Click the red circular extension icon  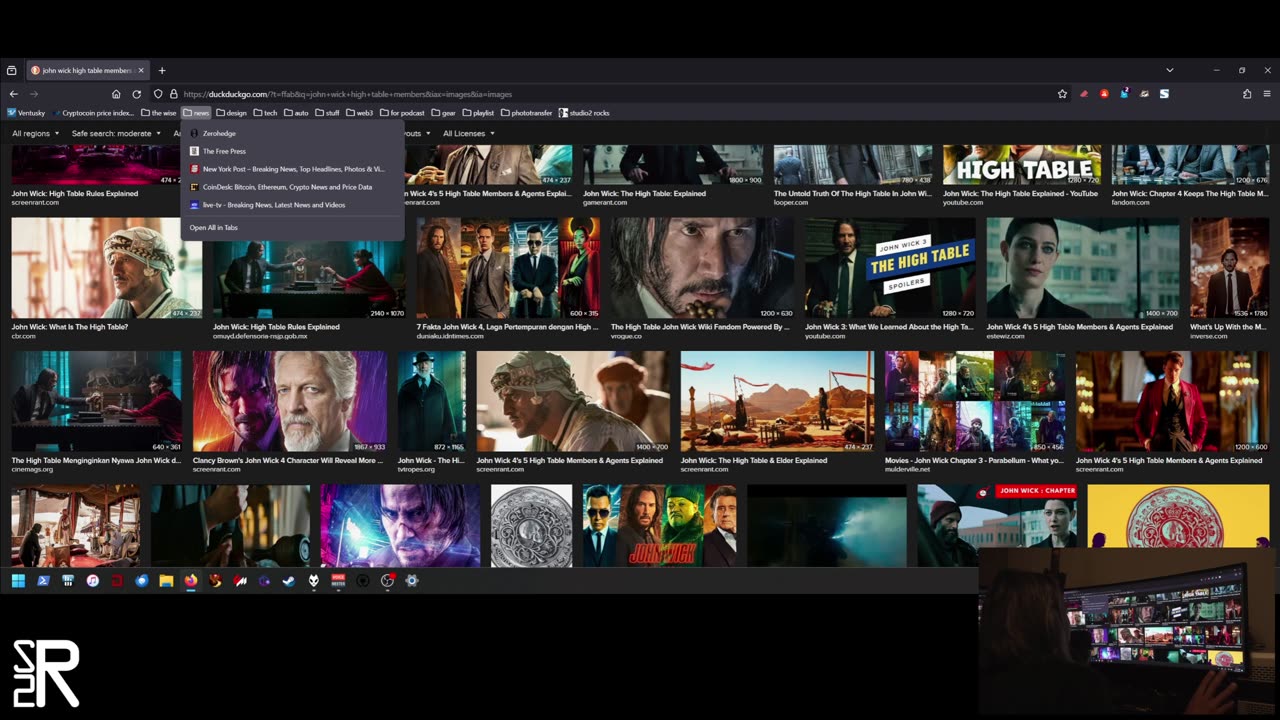(x=1104, y=94)
